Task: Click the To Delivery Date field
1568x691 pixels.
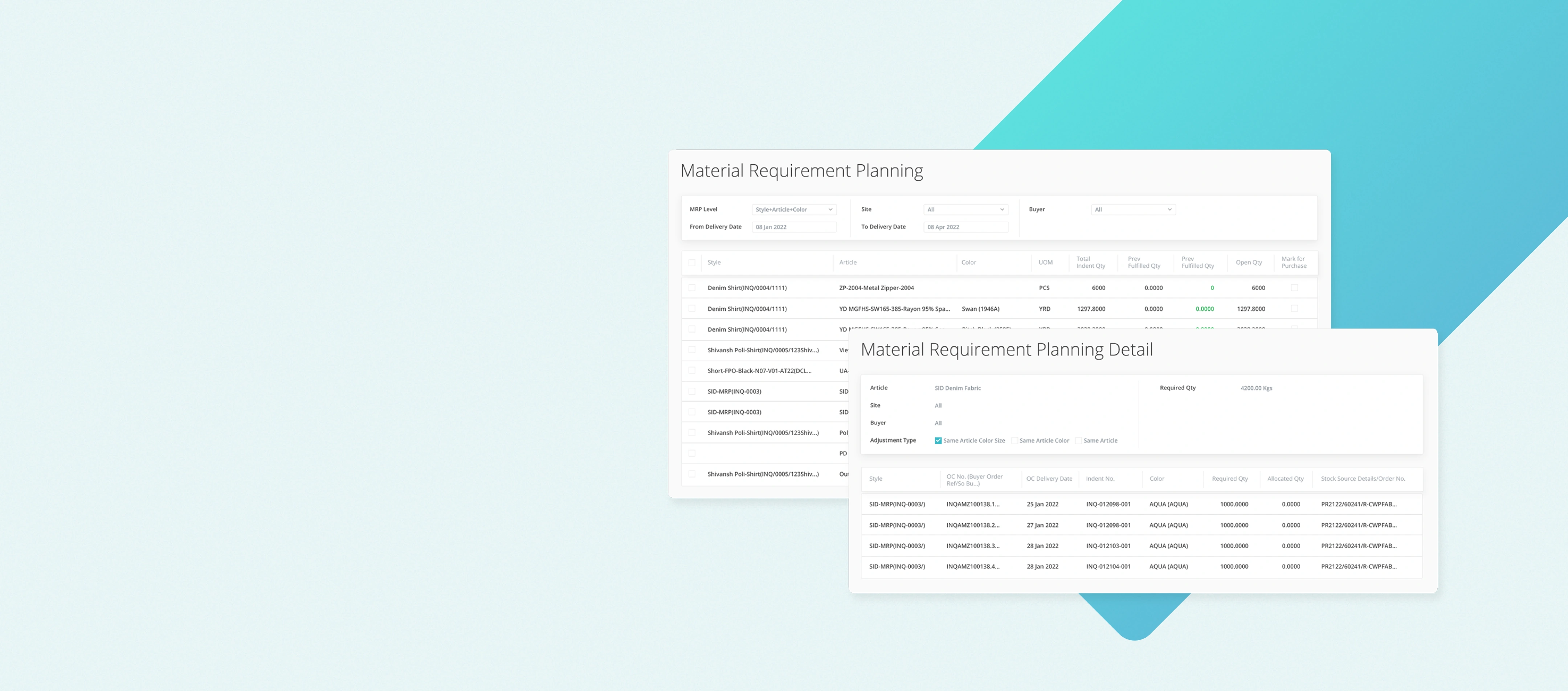Action: 965,227
